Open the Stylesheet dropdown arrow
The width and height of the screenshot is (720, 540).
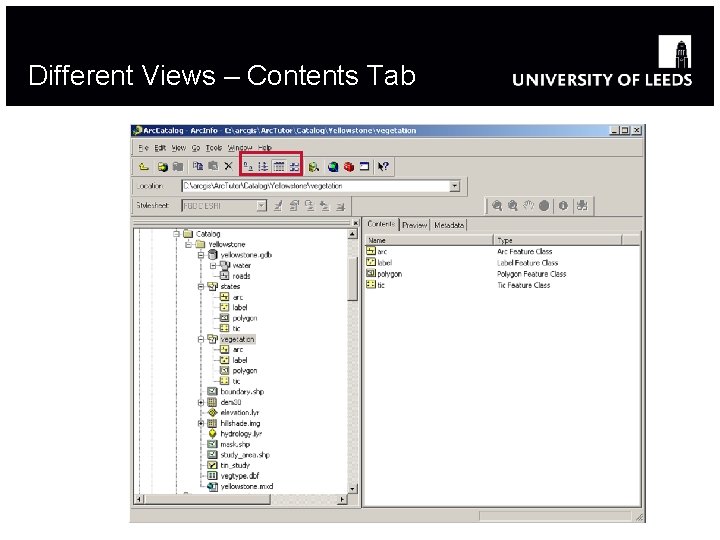tap(261, 206)
